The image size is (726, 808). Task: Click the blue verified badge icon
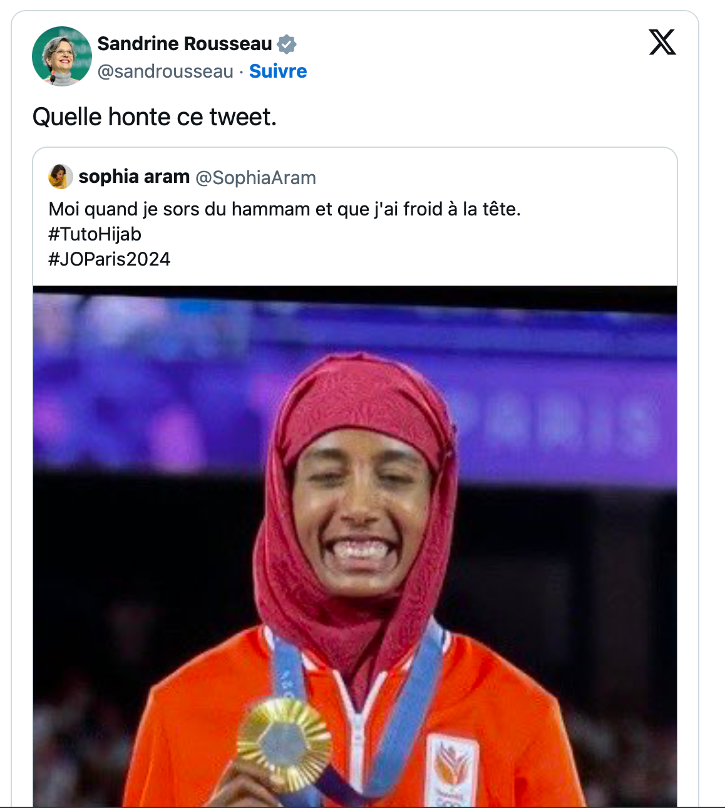coord(287,44)
